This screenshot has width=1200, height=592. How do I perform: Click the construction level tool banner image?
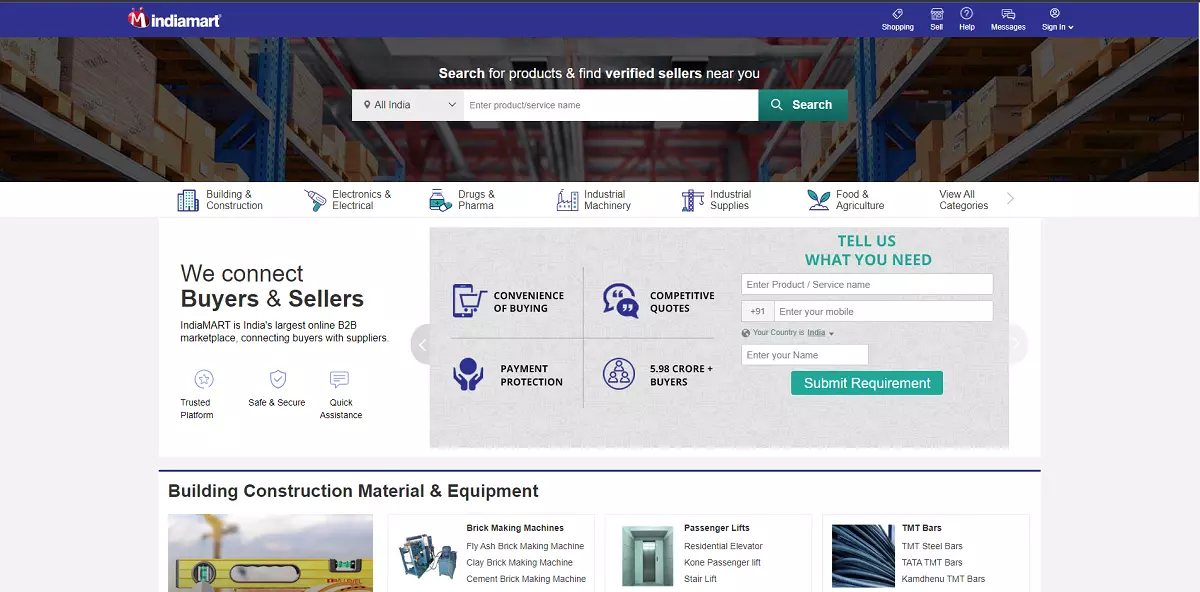tap(270, 553)
